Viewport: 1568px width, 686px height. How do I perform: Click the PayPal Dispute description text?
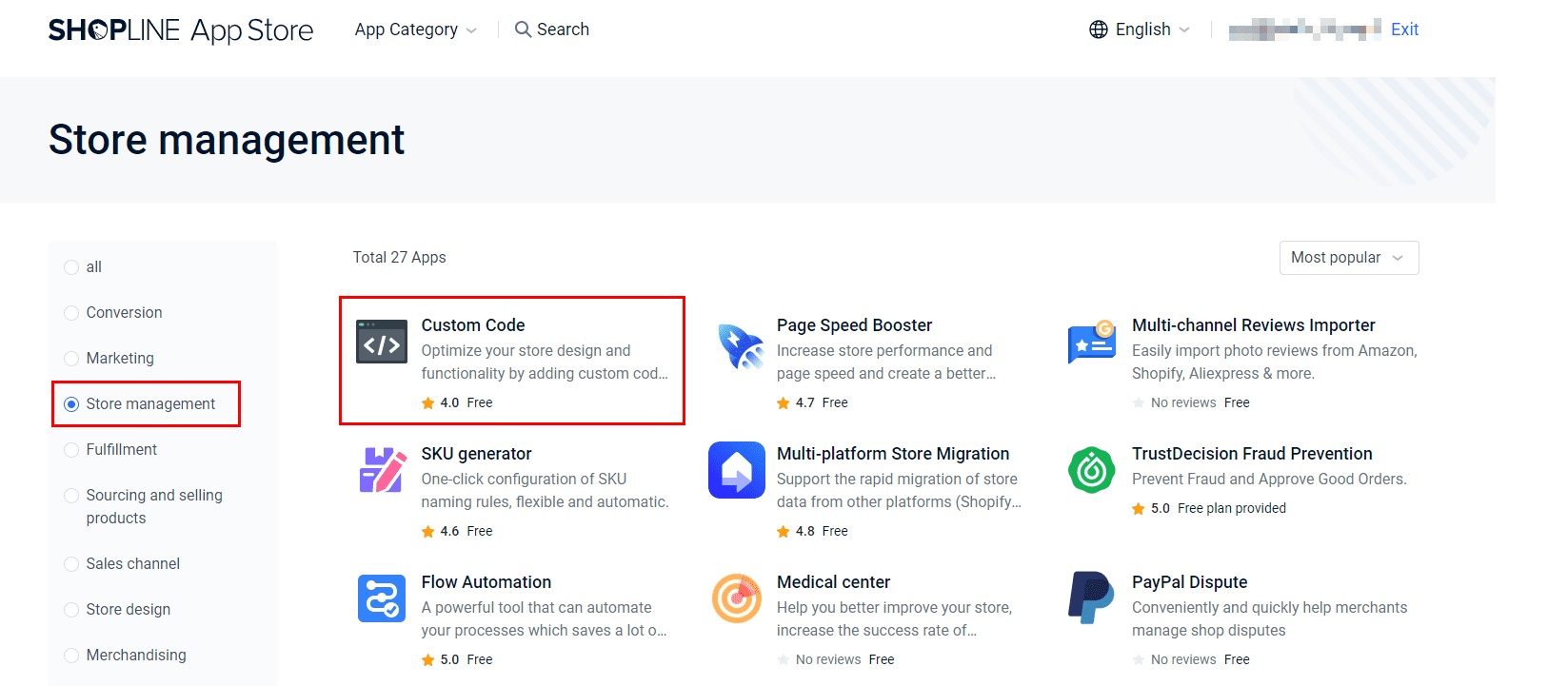(1269, 619)
